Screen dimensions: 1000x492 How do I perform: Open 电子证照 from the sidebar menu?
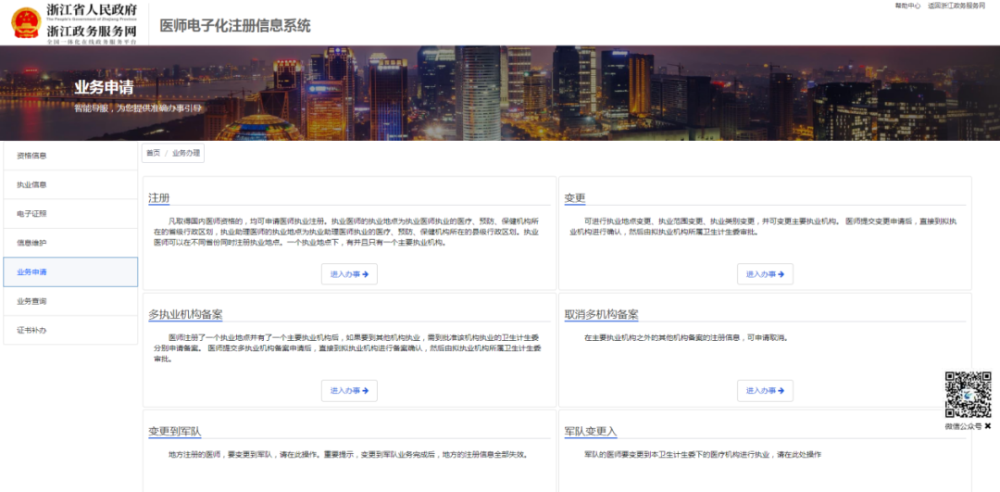point(32,214)
